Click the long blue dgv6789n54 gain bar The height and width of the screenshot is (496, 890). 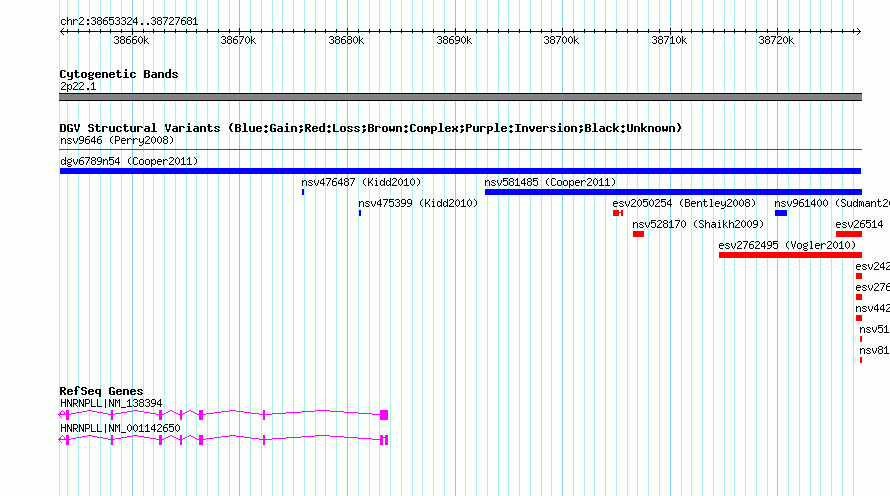pos(460,171)
